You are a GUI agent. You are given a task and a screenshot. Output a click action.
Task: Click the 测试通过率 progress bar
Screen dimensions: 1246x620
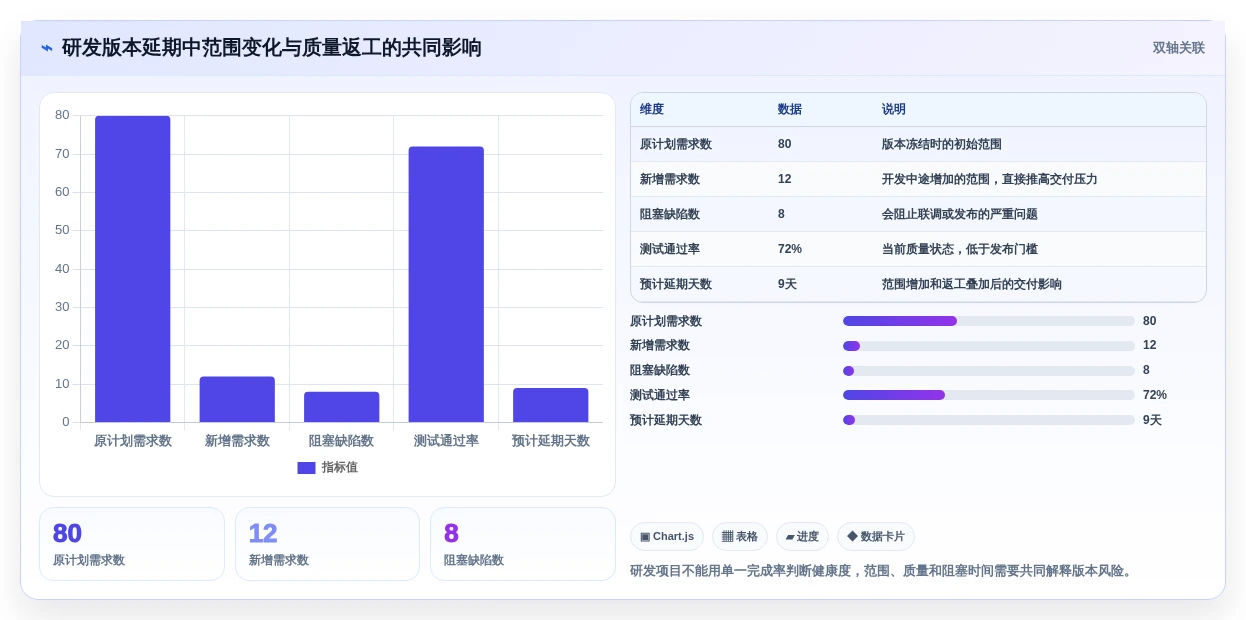pyautogui.click(x=989, y=395)
